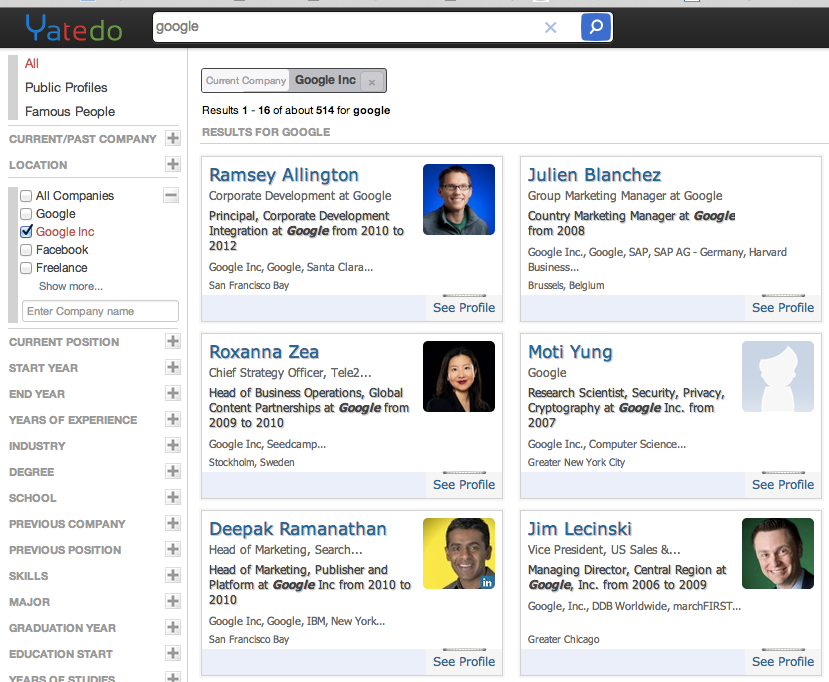The width and height of the screenshot is (829, 682).
Task: Select Public Profiles filter
Action: (x=66, y=87)
